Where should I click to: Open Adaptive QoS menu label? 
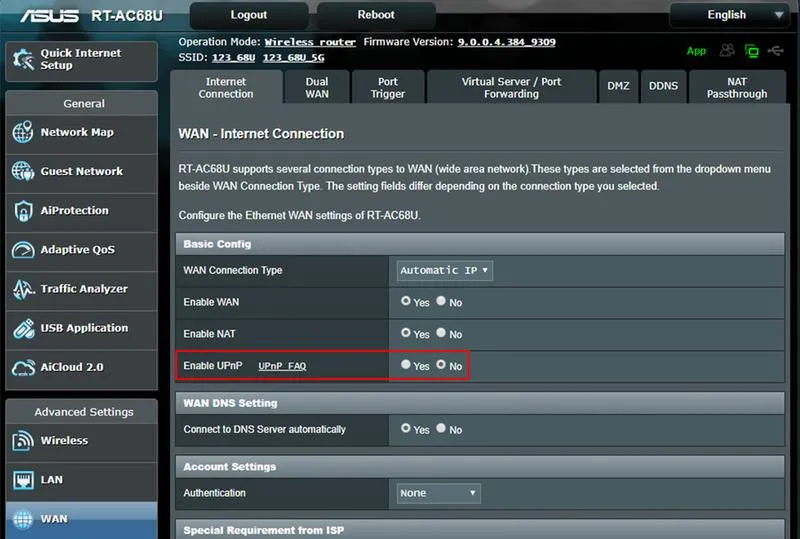(78, 250)
